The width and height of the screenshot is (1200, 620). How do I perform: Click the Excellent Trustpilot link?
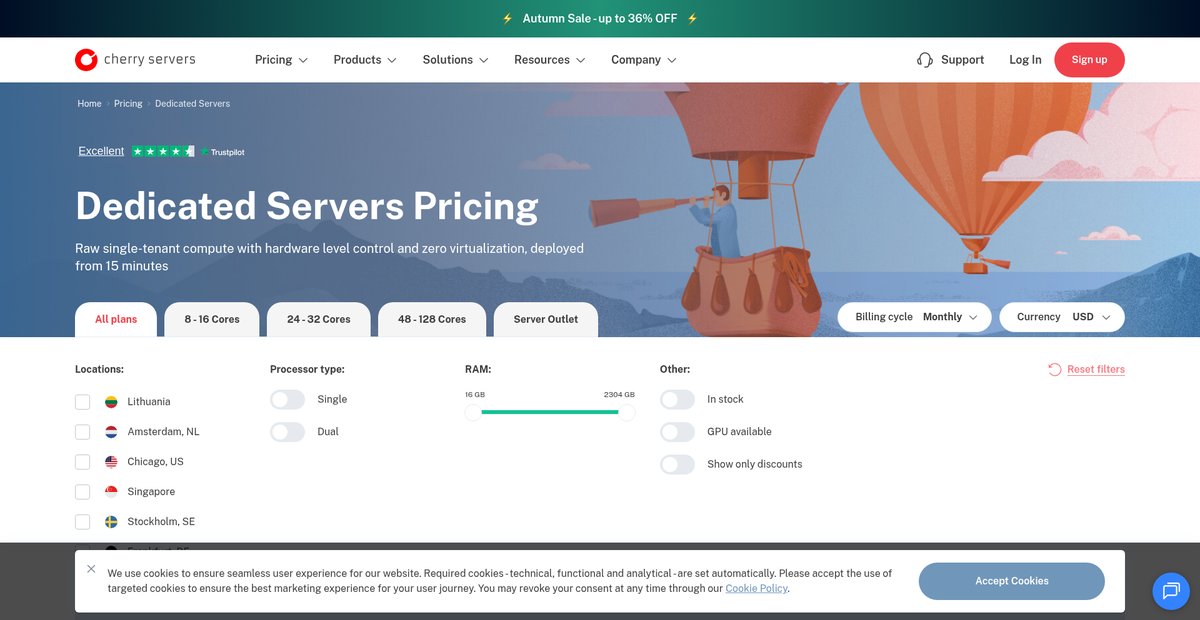click(x=101, y=151)
